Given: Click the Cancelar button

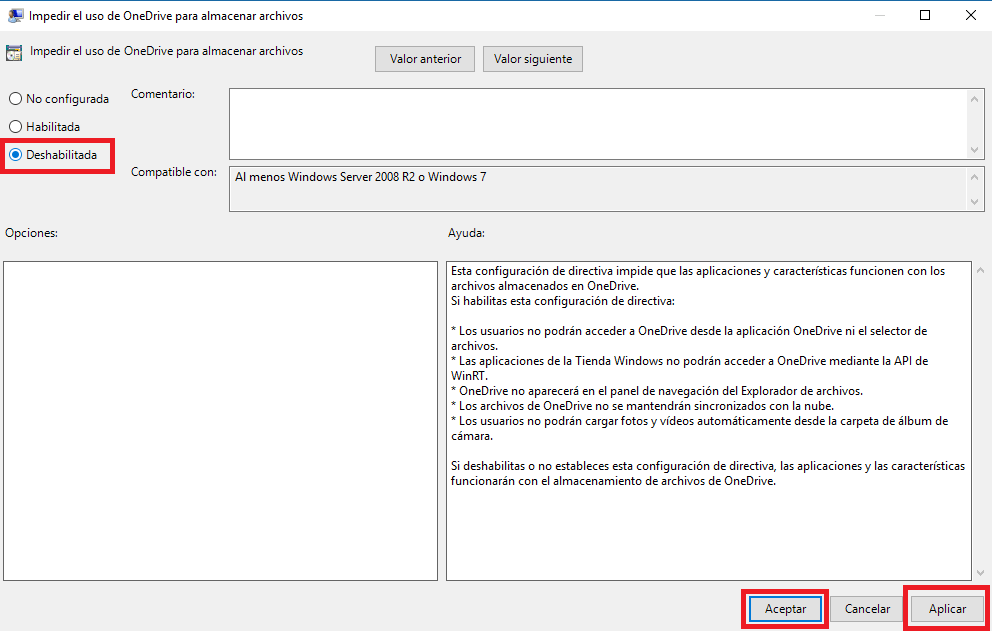Looking at the screenshot, I should click(x=867, y=609).
